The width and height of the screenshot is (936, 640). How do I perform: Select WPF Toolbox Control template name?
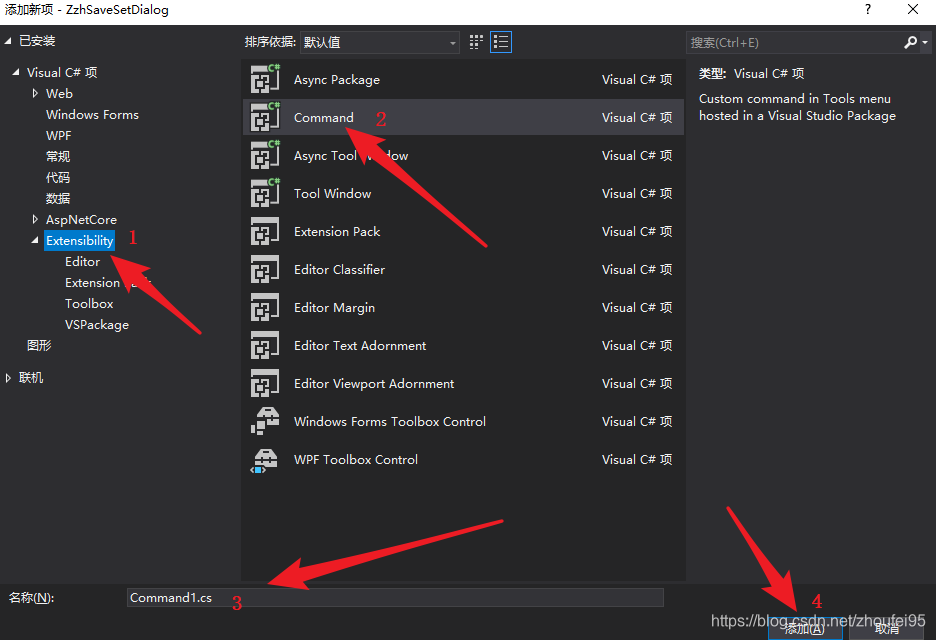356,460
